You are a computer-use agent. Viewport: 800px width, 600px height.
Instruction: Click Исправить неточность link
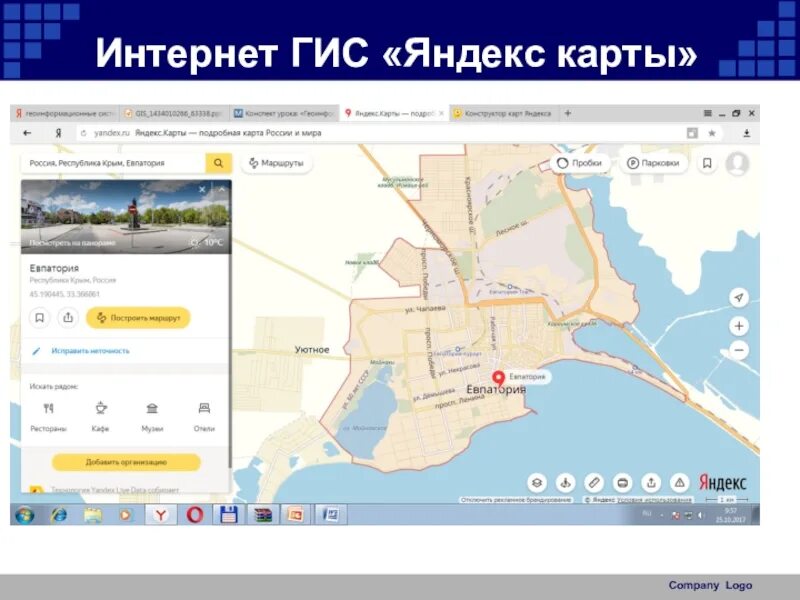[x=90, y=351]
